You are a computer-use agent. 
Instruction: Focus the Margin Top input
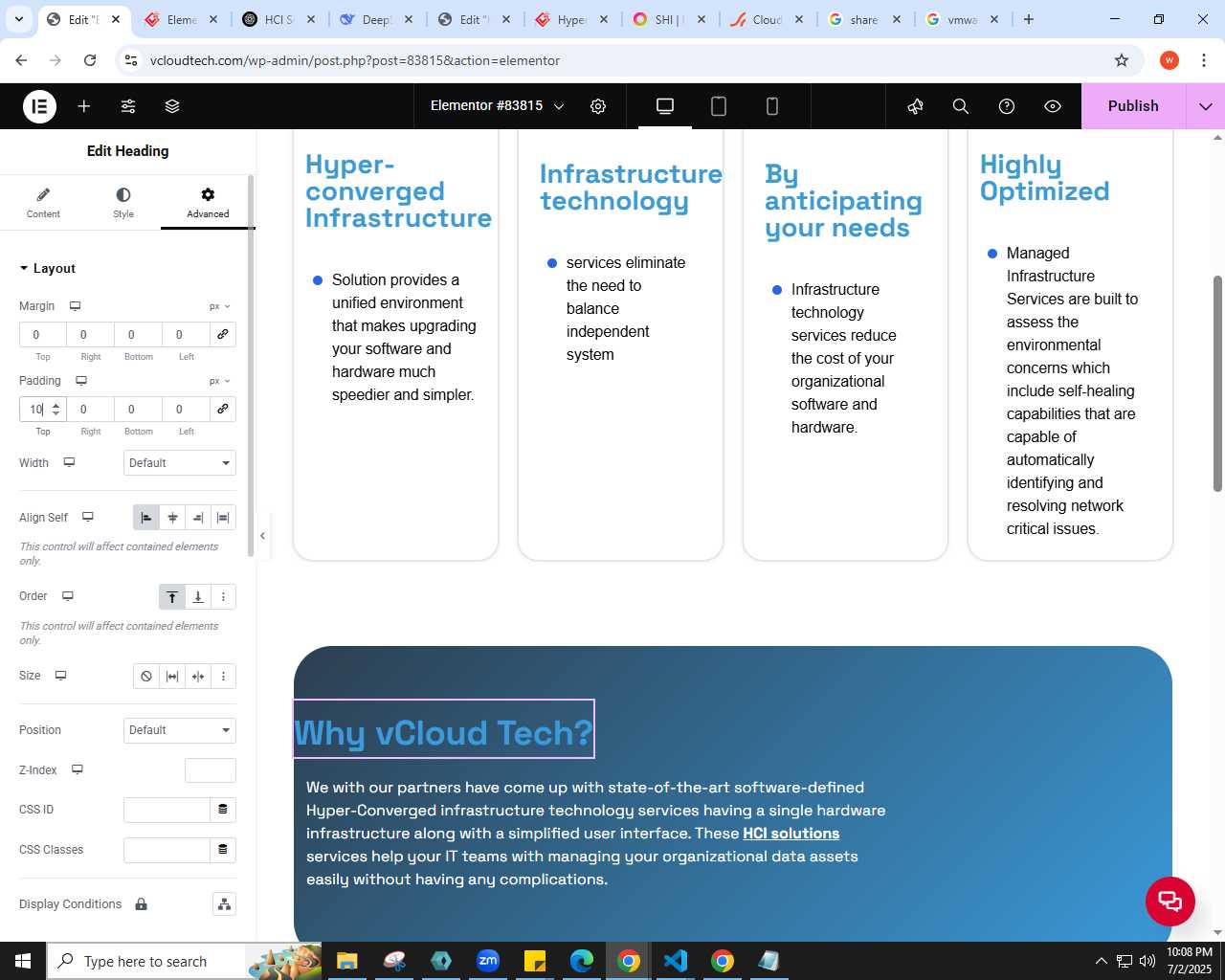(43, 334)
